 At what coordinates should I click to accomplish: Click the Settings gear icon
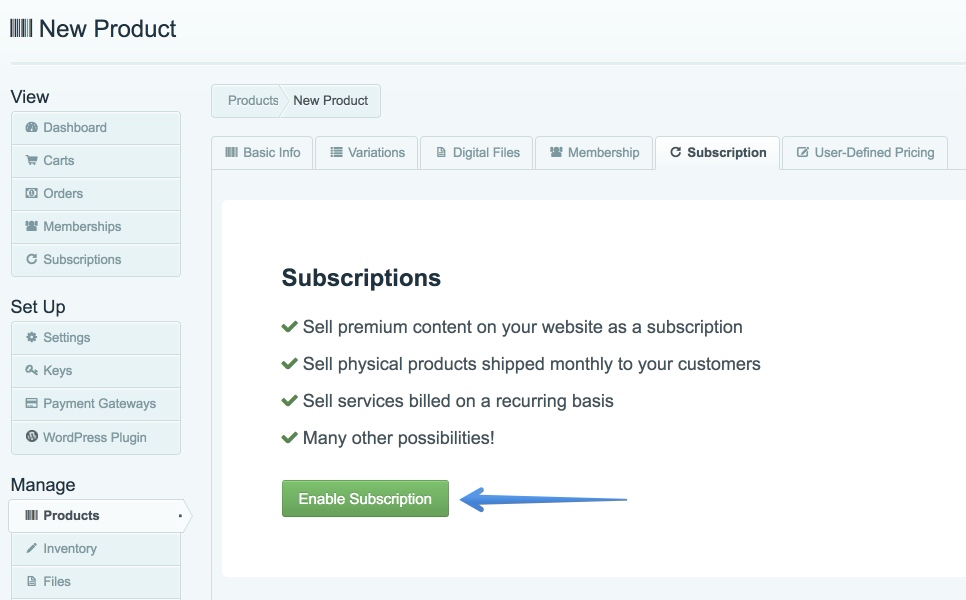pos(31,338)
